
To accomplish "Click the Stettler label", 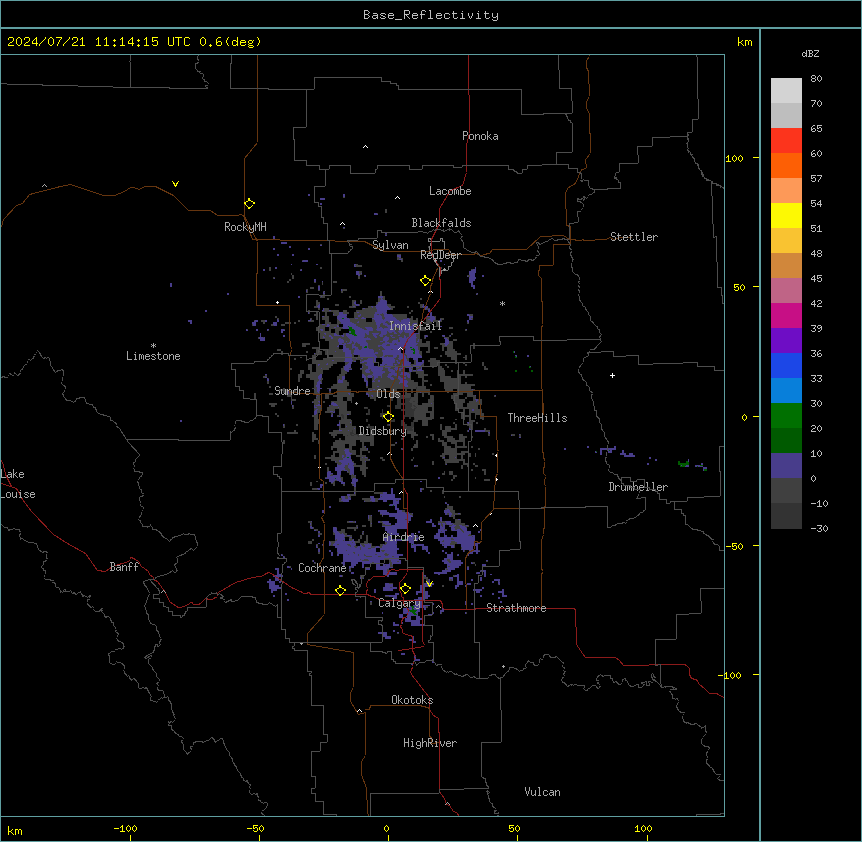I will coord(634,237).
